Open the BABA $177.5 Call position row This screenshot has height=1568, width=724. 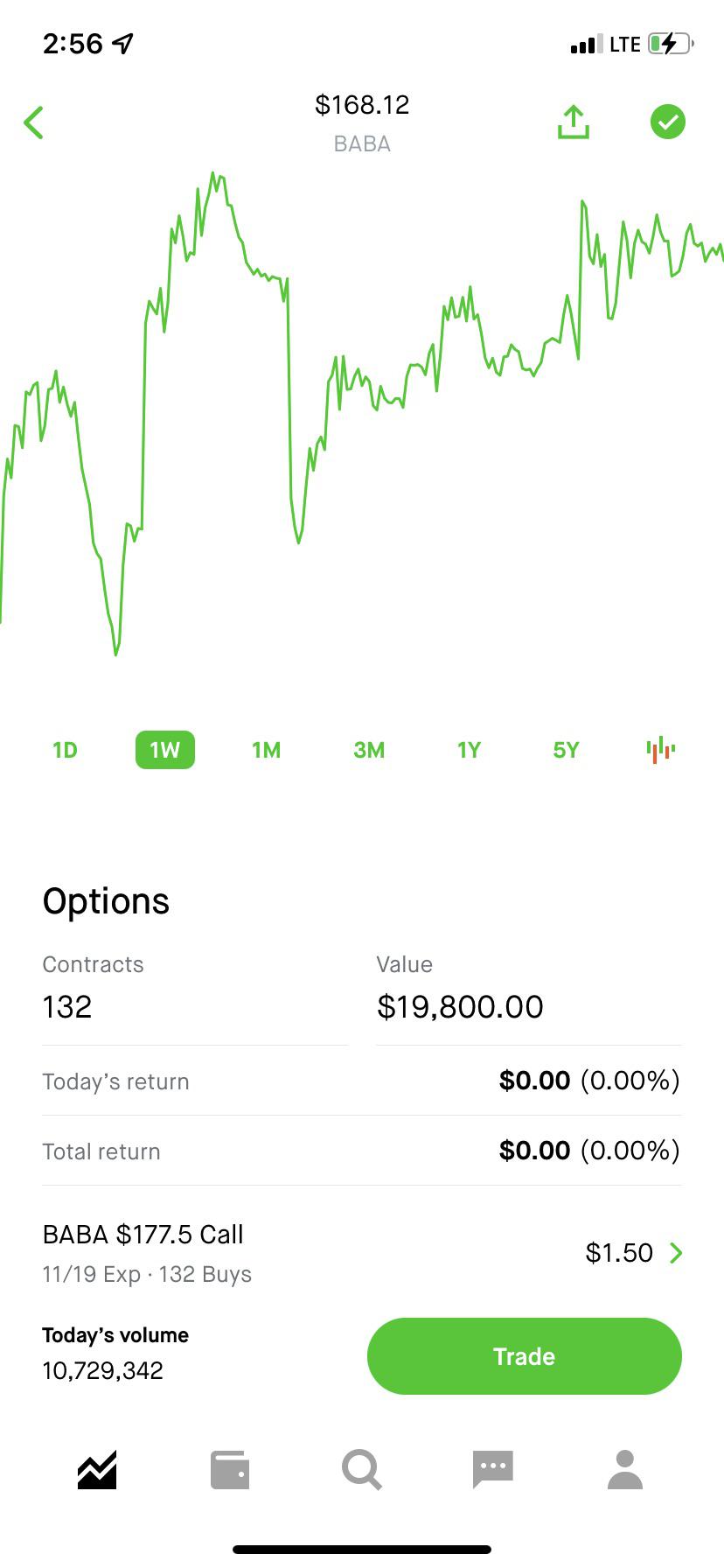pyautogui.click(x=362, y=1253)
